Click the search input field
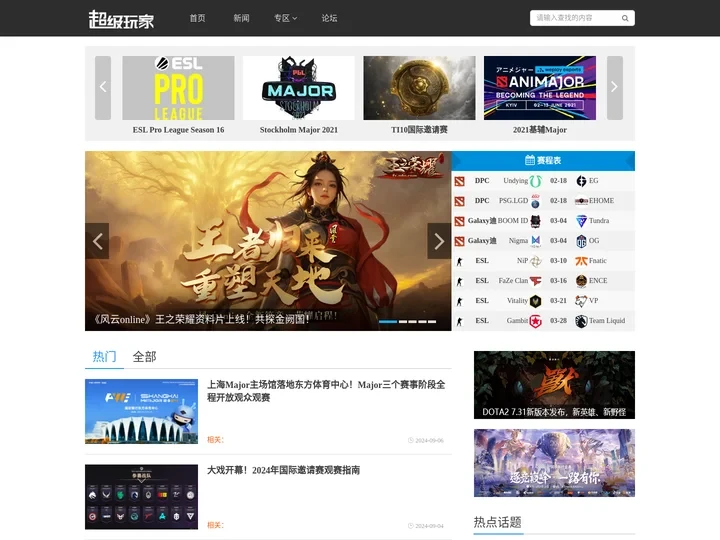720x540 pixels. click(576, 18)
